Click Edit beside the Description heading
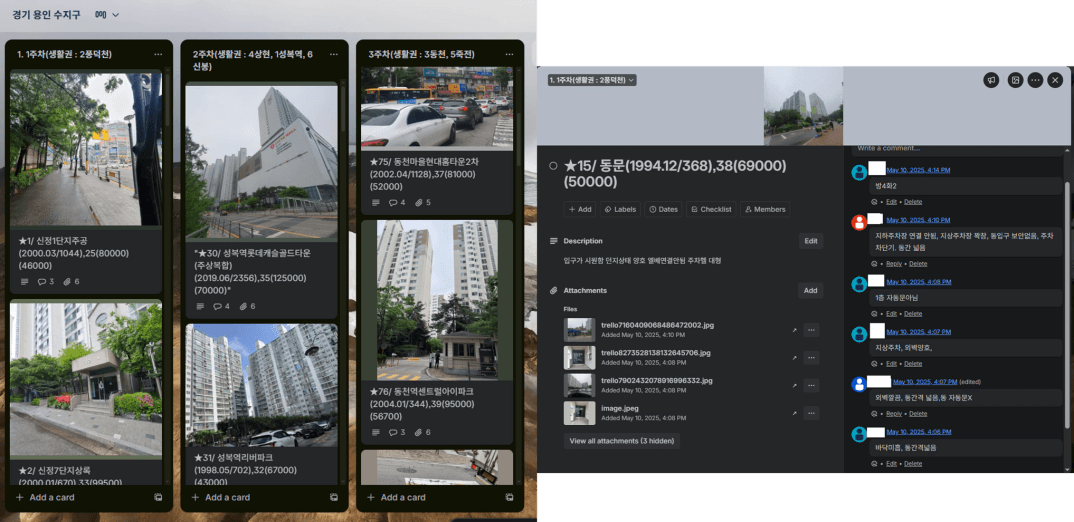The width and height of the screenshot is (1074, 522). click(x=811, y=241)
